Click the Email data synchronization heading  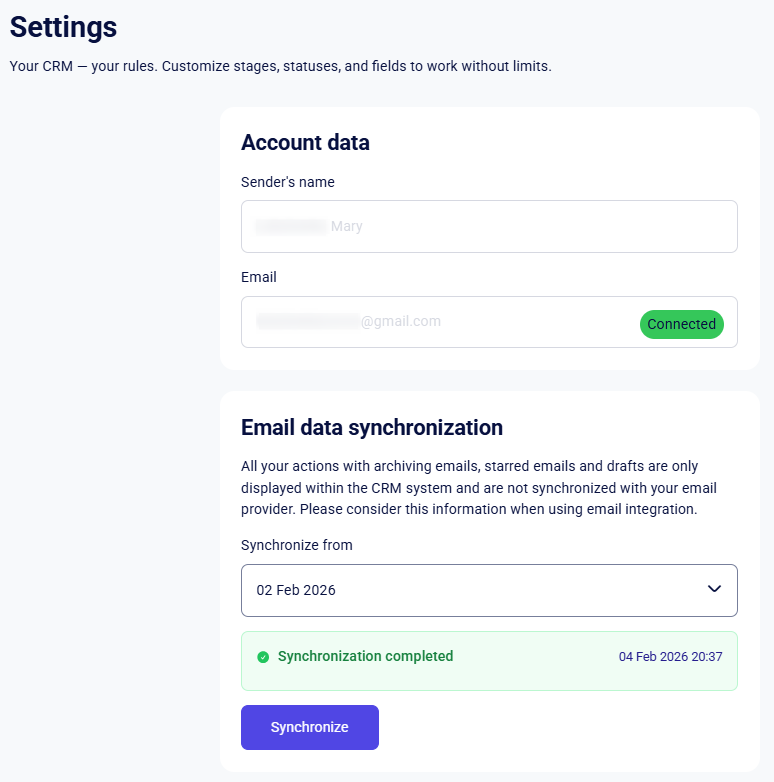point(372,428)
